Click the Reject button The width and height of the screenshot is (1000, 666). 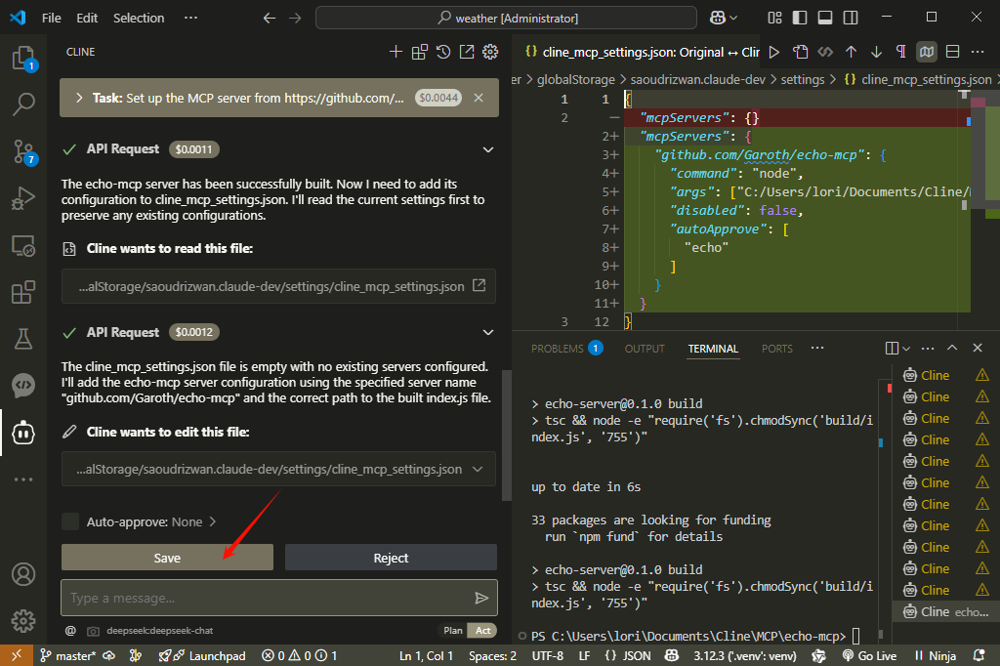pos(390,558)
